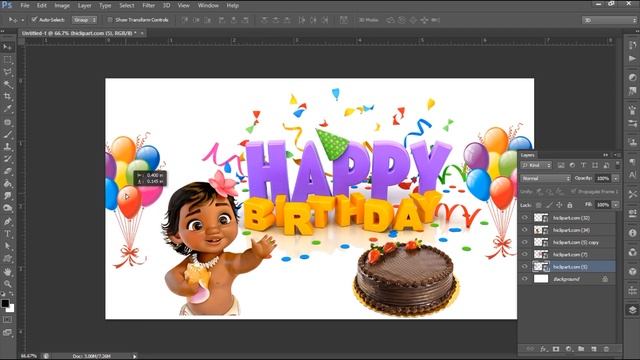This screenshot has height=360, width=640.
Task: Open the Normal blend mode dropdown
Action: pyautogui.click(x=546, y=178)
